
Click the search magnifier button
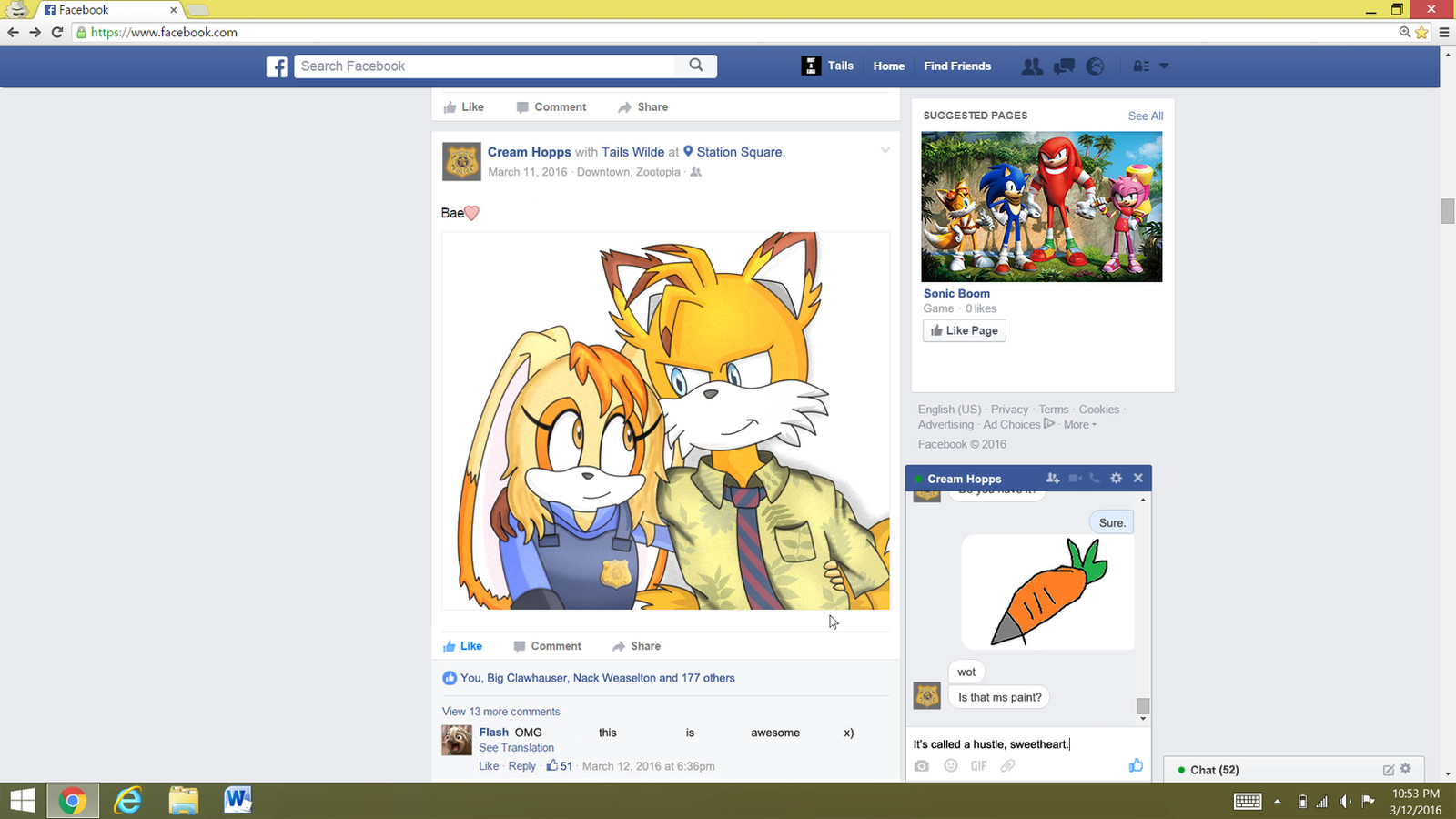coord(696,66)
